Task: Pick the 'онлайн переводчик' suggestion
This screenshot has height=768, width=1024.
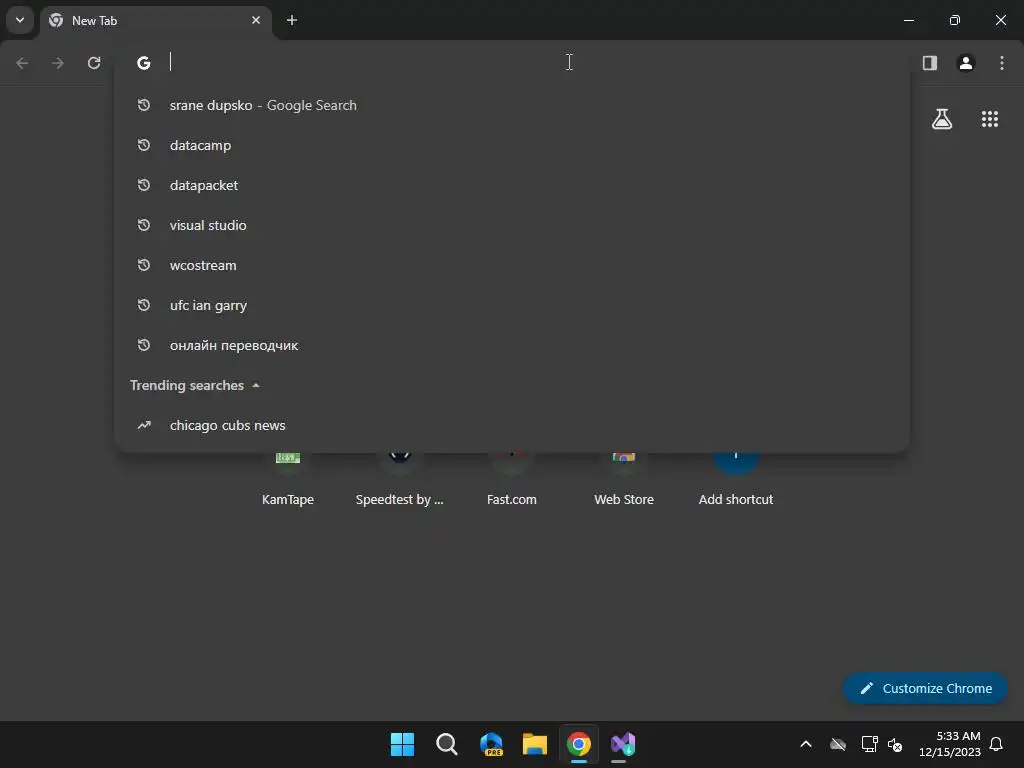Action: (x=512, y=345)
